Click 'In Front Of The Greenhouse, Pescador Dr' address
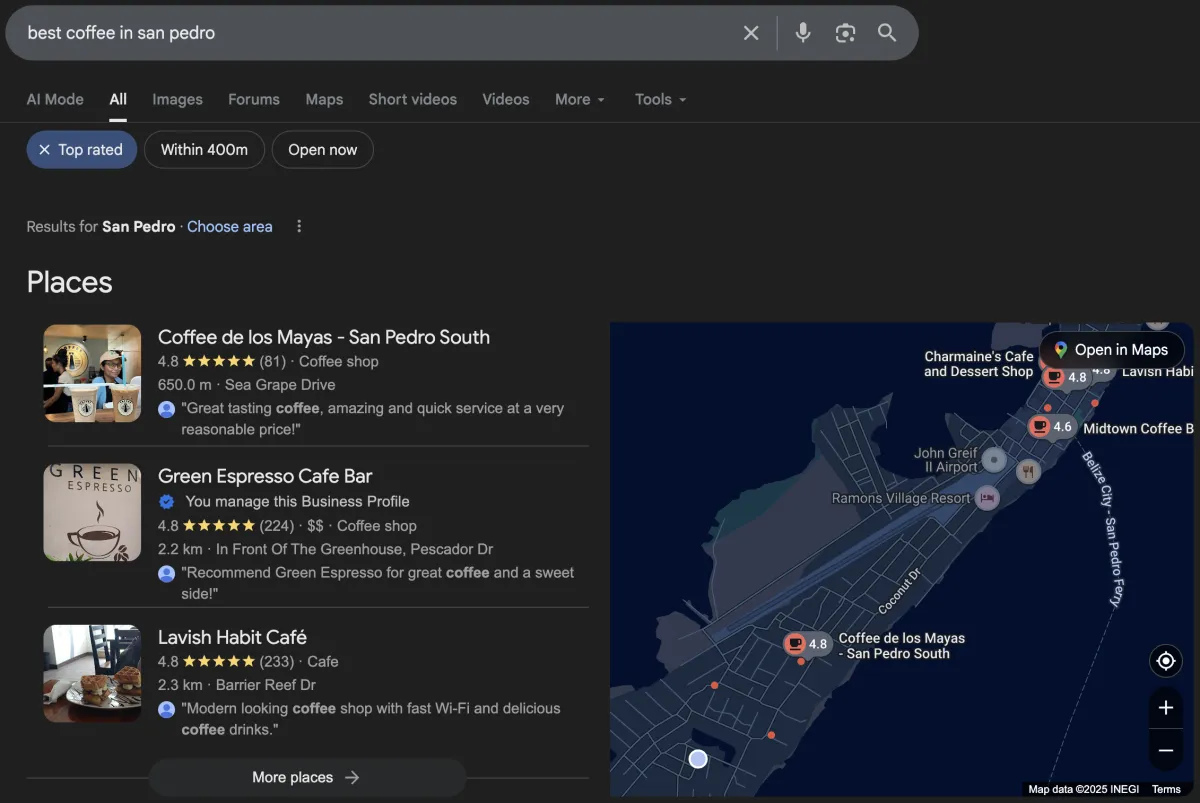 [354, 549]
